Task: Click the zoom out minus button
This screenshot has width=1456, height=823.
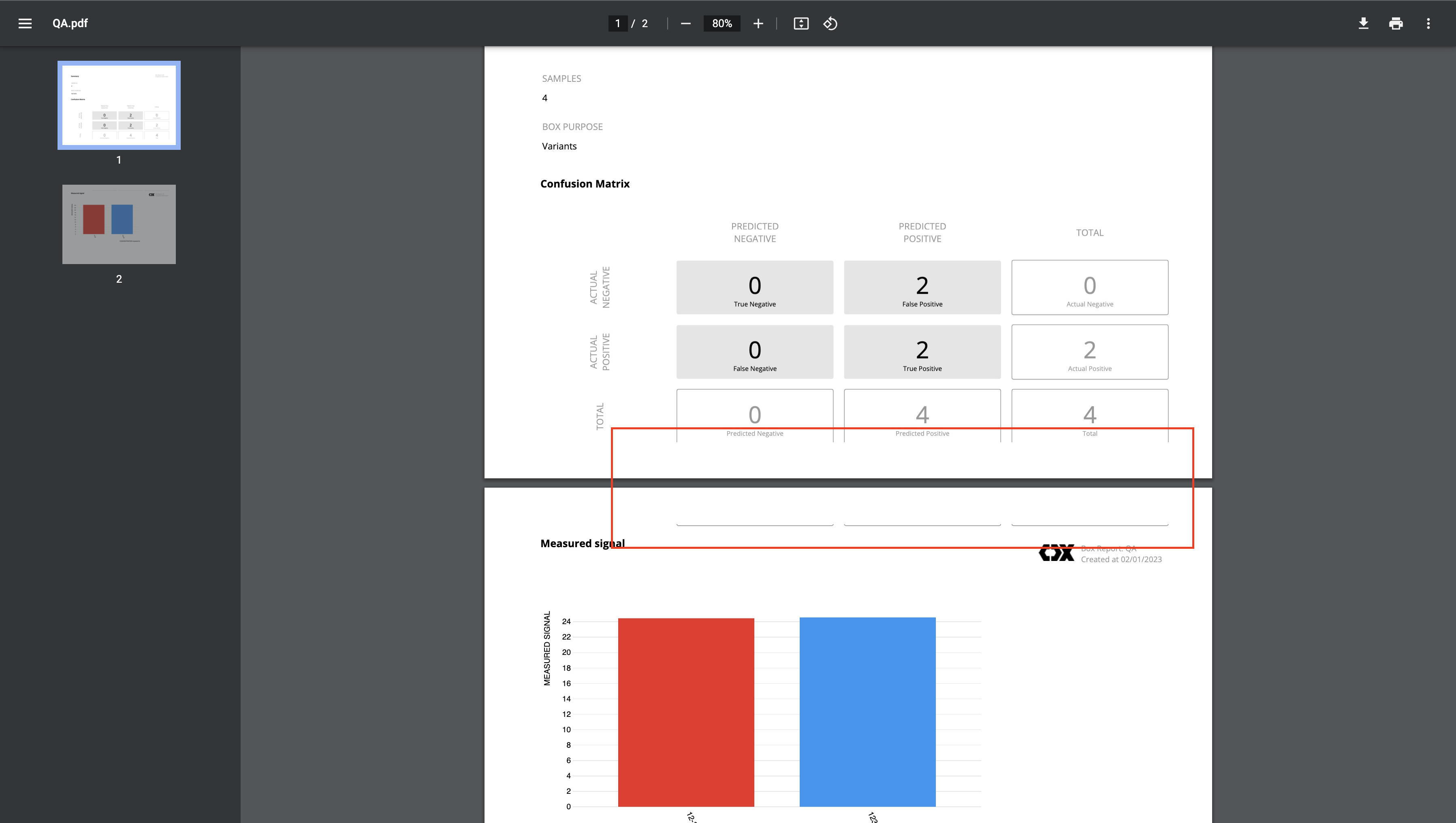Action: 685,23
